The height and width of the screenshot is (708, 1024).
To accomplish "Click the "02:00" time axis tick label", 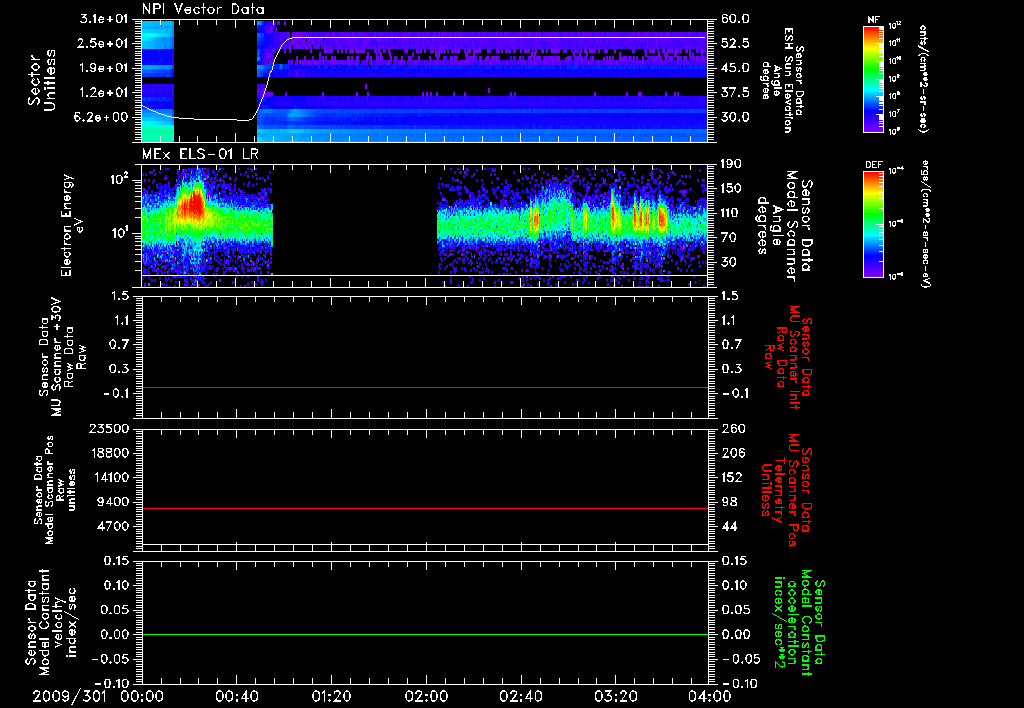I will tap(426, 696).
